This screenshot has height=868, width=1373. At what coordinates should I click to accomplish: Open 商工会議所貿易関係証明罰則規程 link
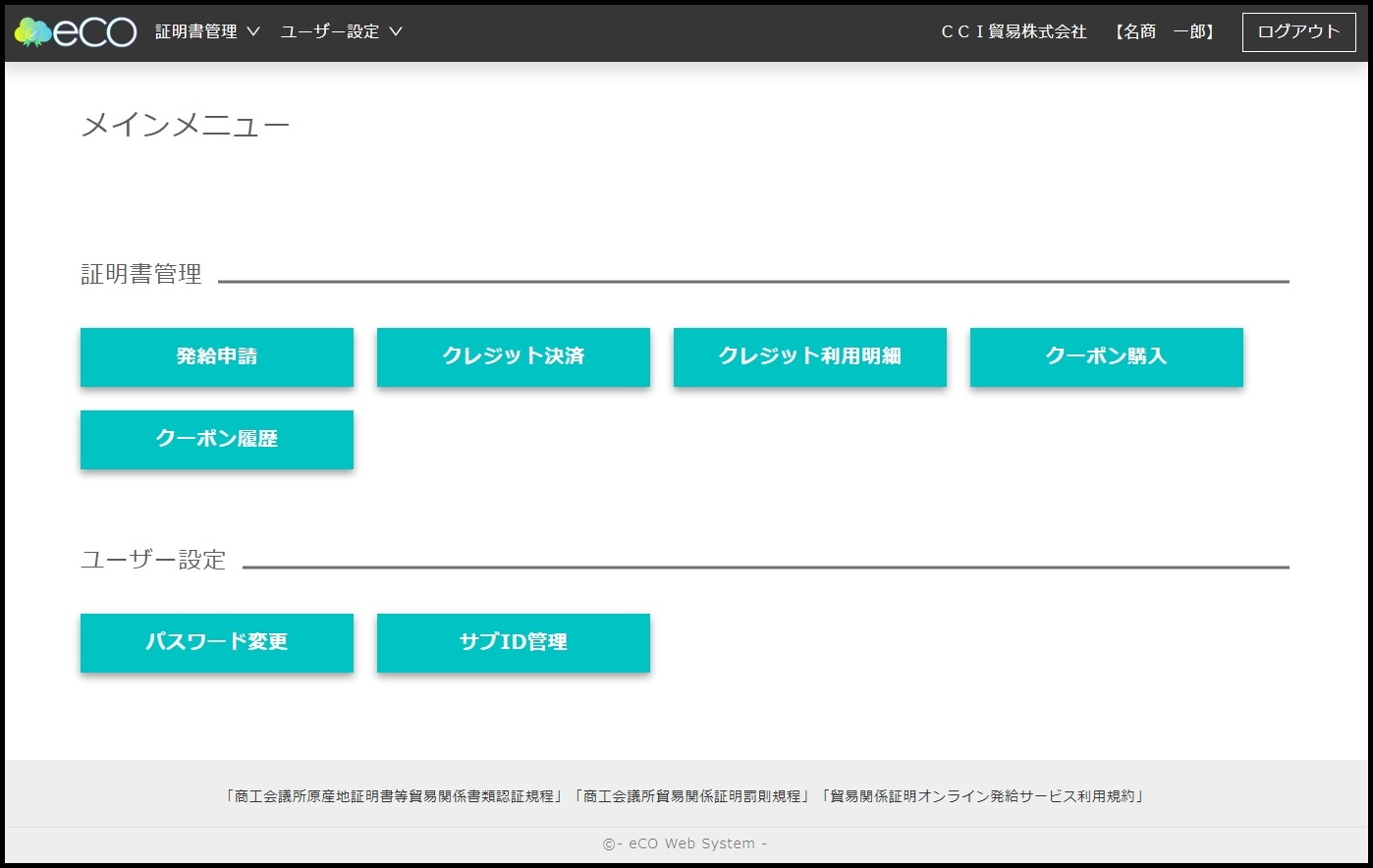click(x=692, y=796)
